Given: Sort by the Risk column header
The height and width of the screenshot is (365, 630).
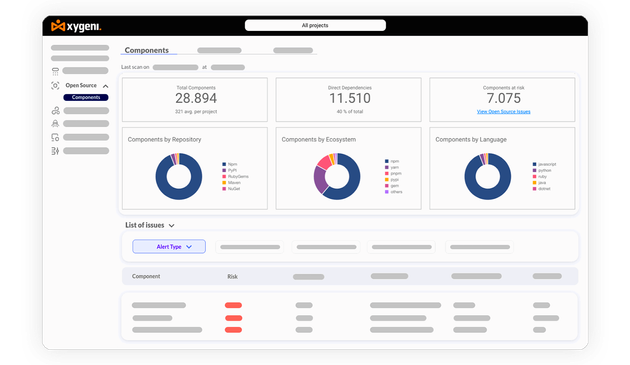Looking at the screenshot, I should pos(233,277).
